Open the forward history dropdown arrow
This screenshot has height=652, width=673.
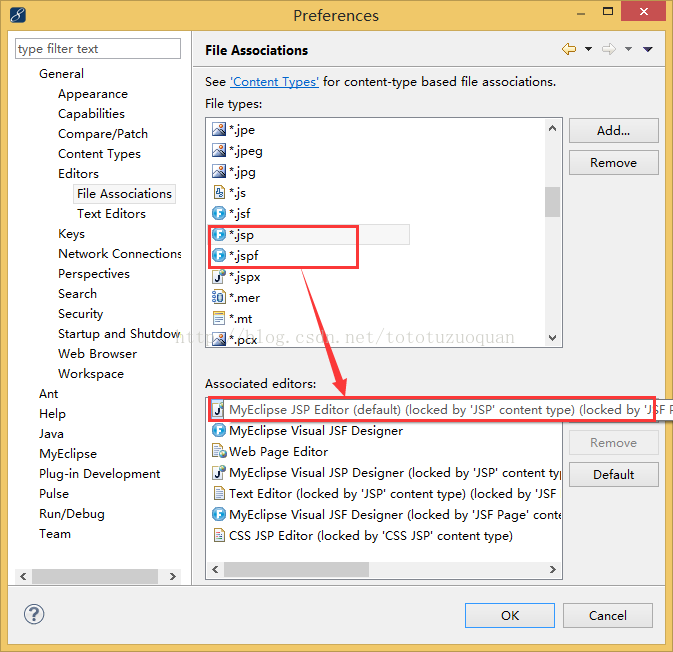(628, 49)
